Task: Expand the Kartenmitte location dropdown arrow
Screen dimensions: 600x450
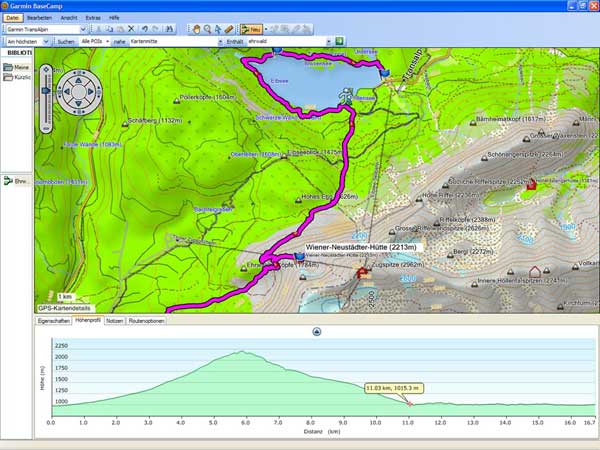Action: point(220,41)
